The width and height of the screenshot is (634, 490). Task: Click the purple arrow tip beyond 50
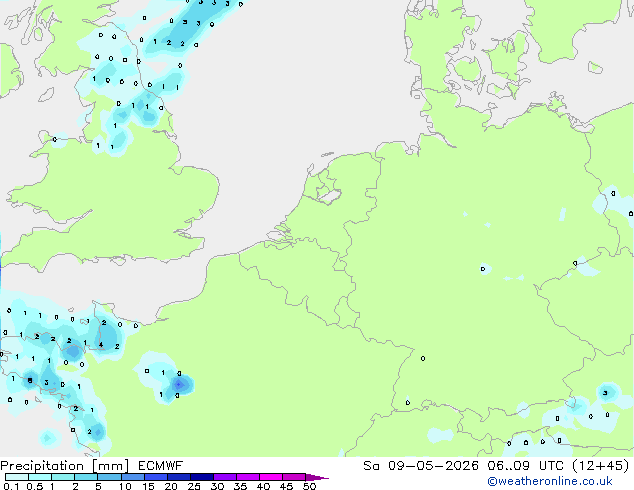pyautogui.click(x=317, y=477)
